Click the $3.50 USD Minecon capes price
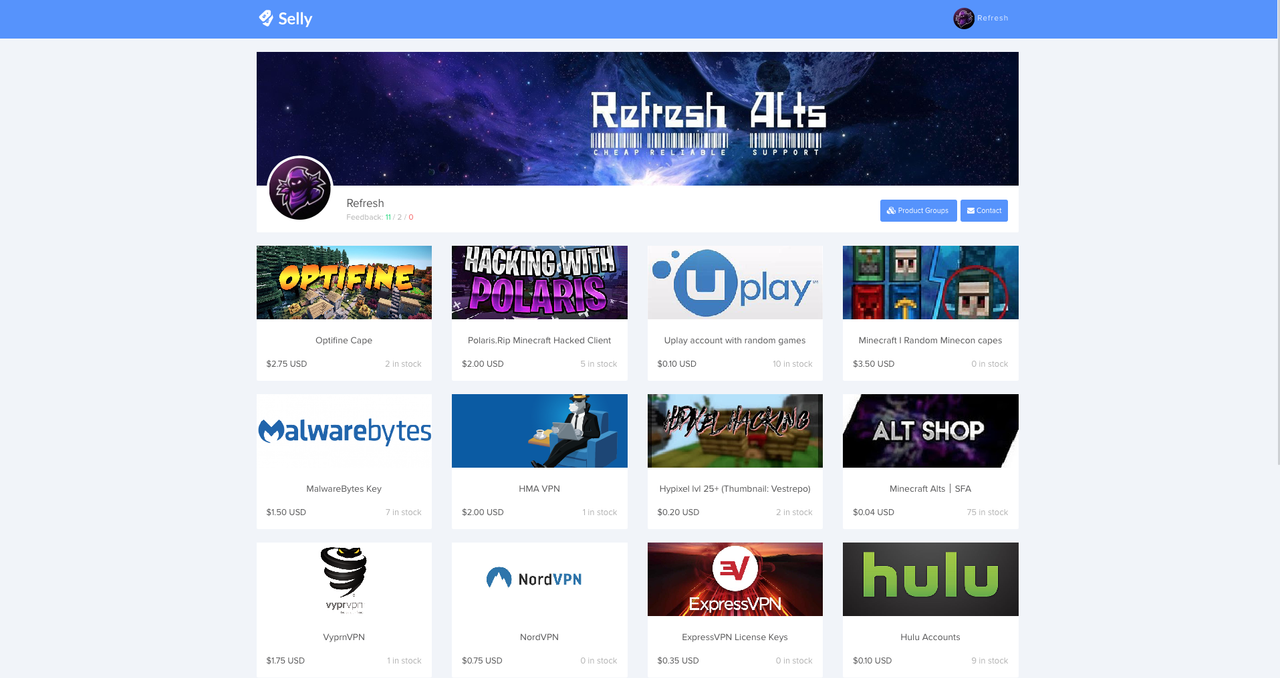 873,364
